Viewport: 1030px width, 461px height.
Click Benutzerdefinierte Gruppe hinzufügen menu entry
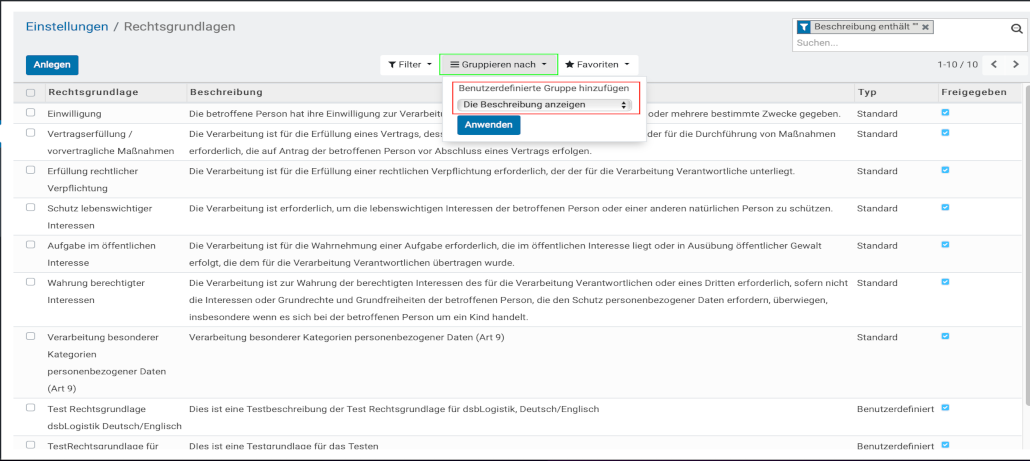[x=544, y=89]
